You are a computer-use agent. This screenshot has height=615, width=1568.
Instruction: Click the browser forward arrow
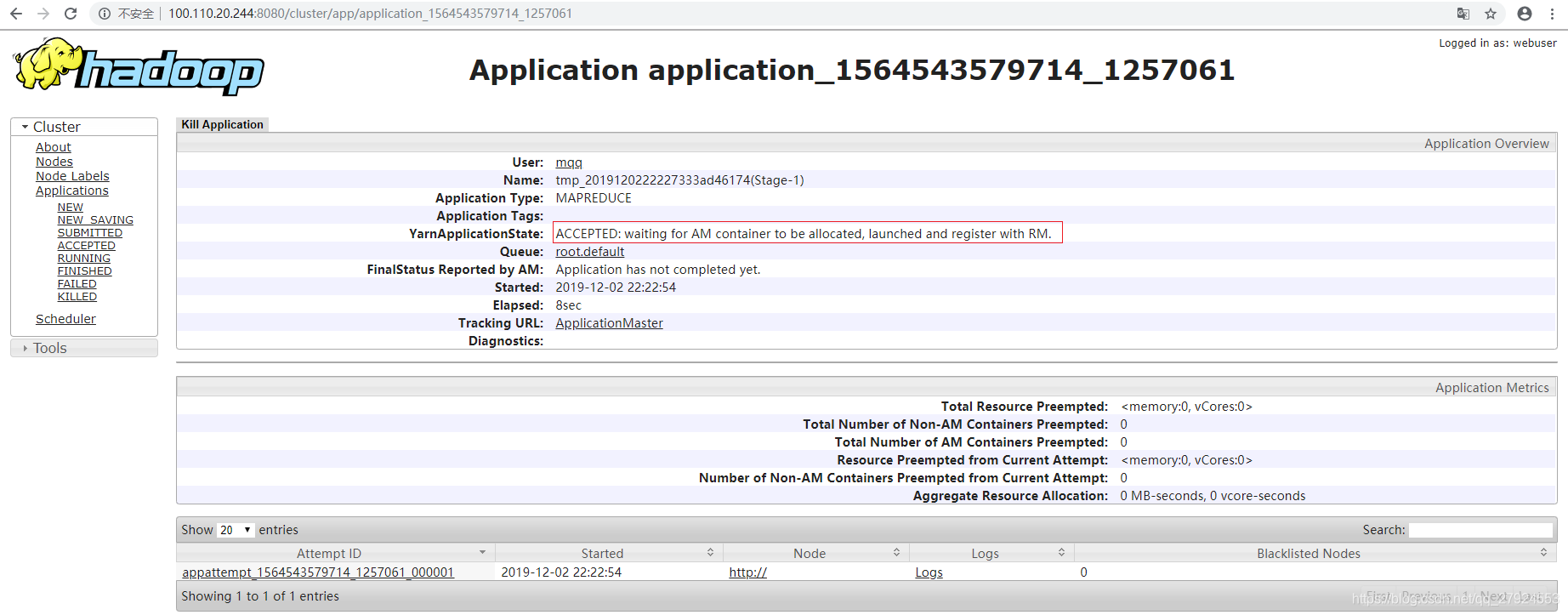(43, 14)
